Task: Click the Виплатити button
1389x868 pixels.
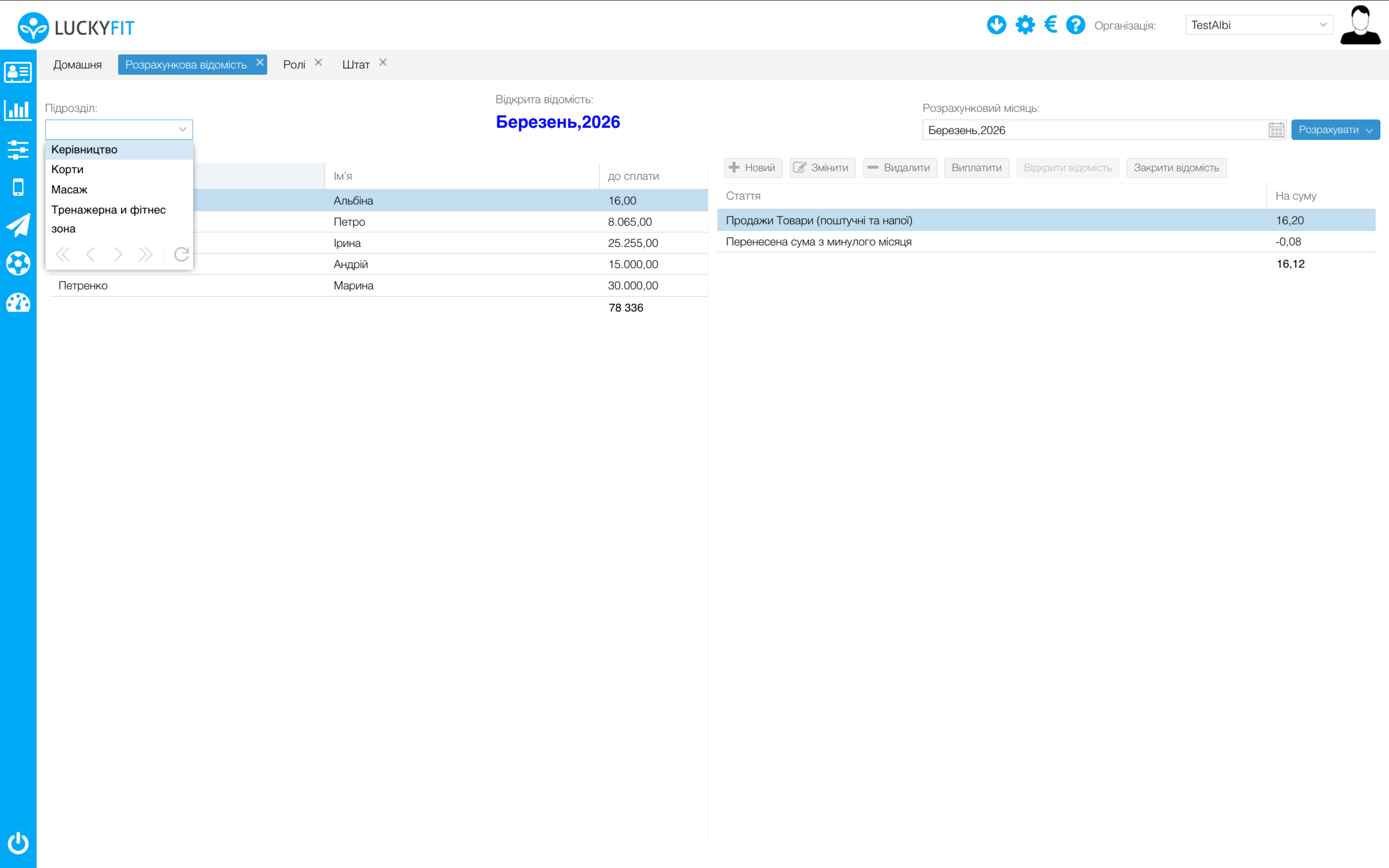Action: click(976, 168)
